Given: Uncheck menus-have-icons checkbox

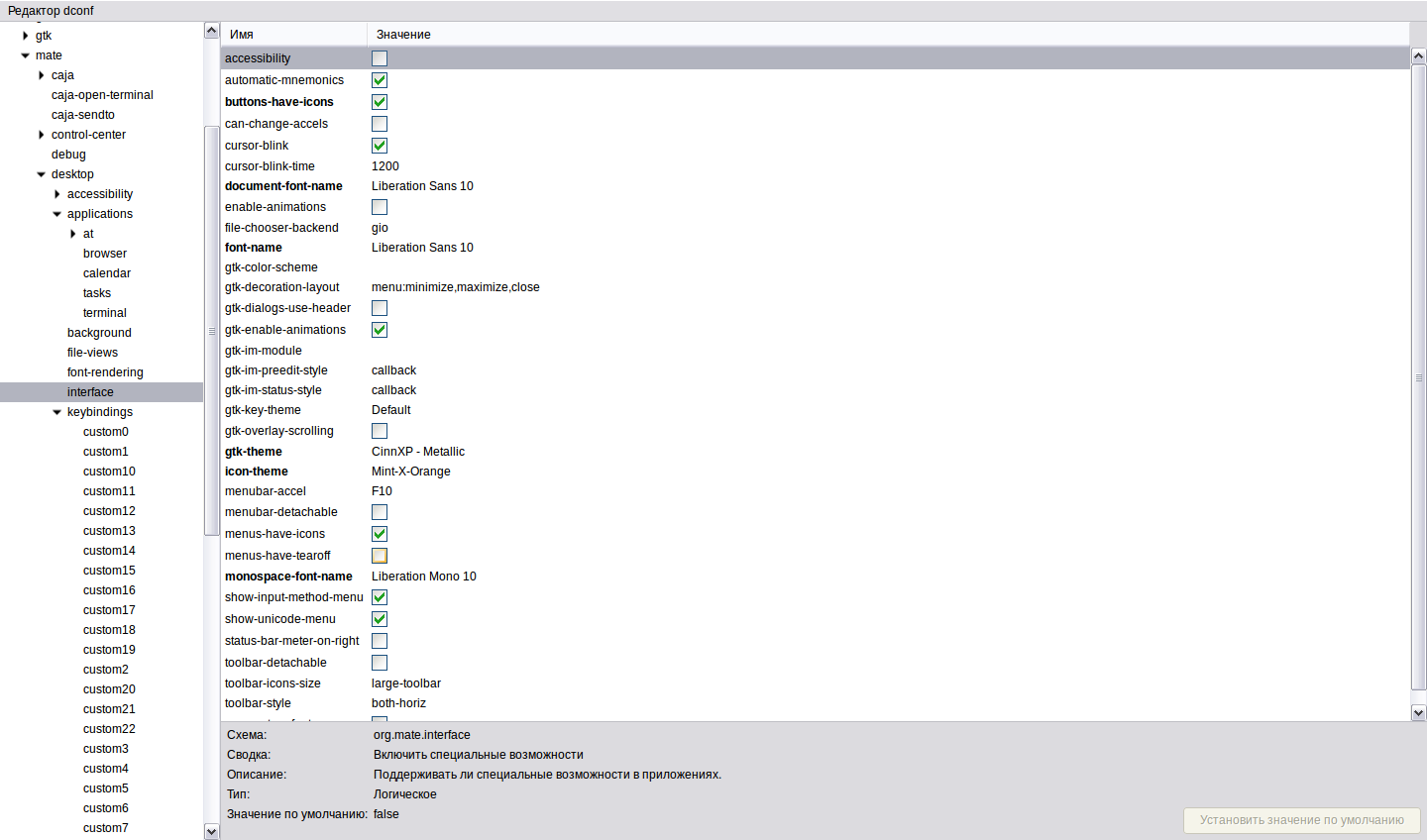Looking at the screenshot, I should coord(380,534).
